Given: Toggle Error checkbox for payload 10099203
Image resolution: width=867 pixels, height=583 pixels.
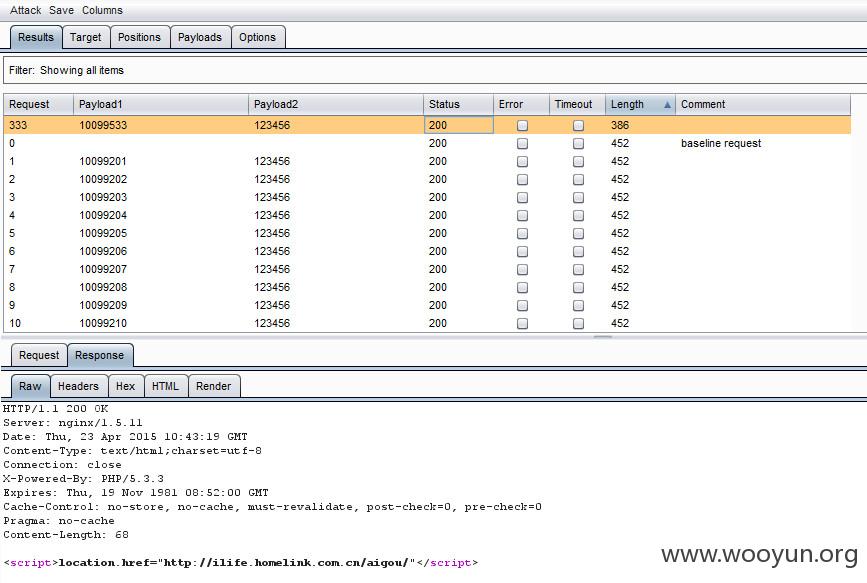Looking at the screenshot, I should [522, 197].
